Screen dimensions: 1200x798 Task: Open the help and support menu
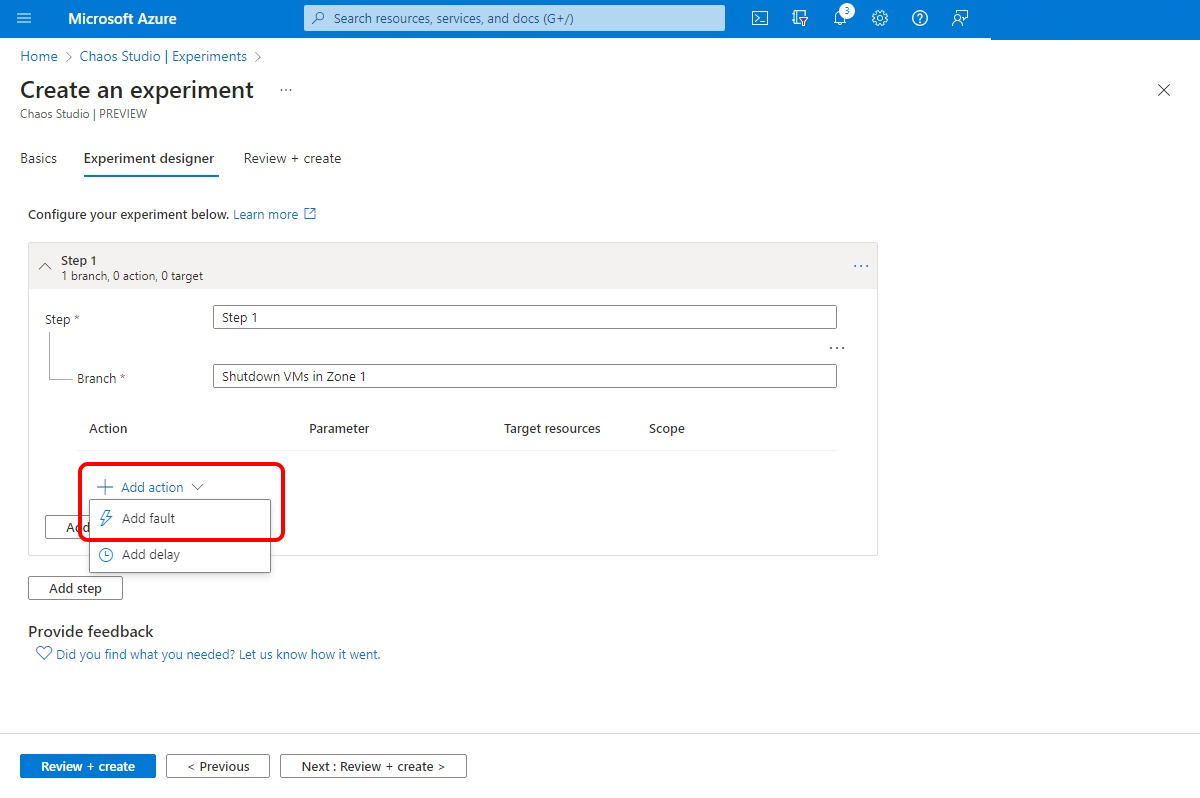click(919, 18)
